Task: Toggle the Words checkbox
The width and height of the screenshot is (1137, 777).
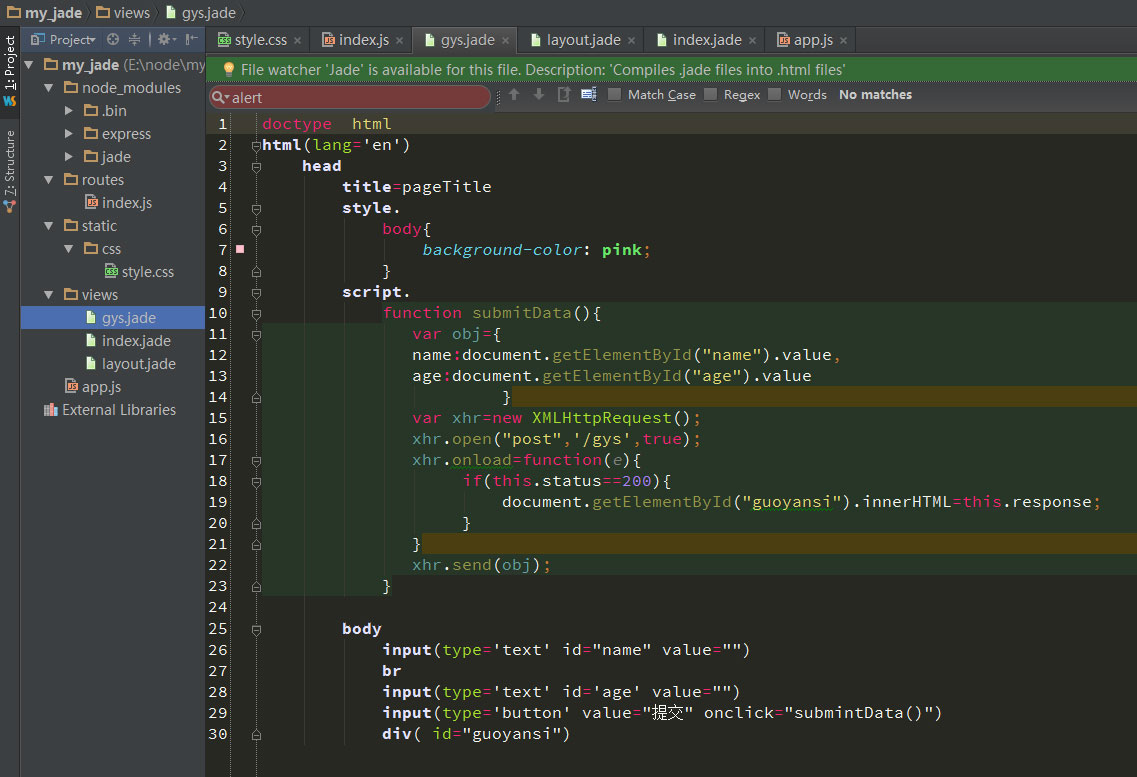Action: (775, 94)
